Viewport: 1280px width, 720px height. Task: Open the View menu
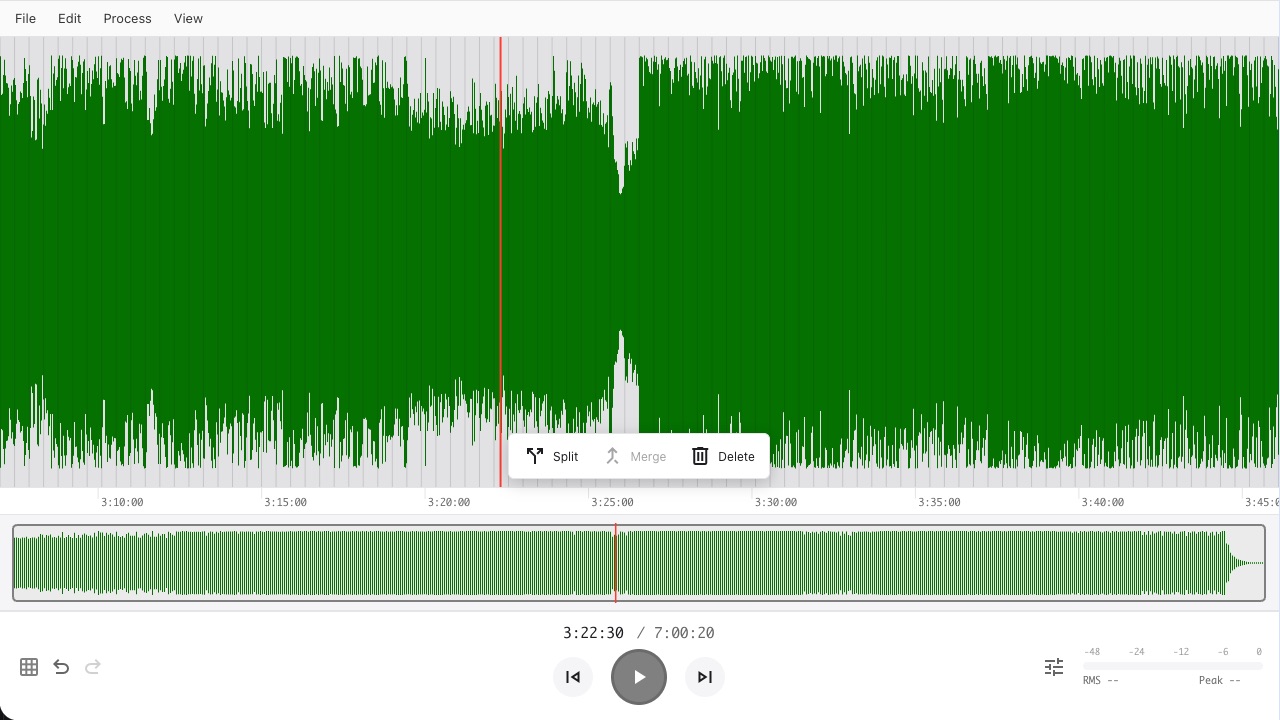[188, 18]
